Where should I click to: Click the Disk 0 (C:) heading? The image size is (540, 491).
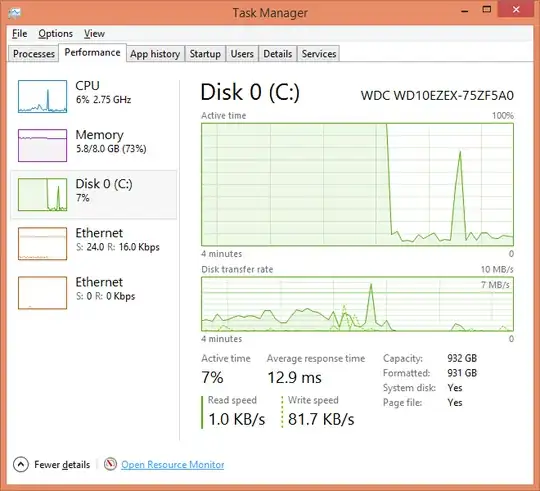(250, 92)
